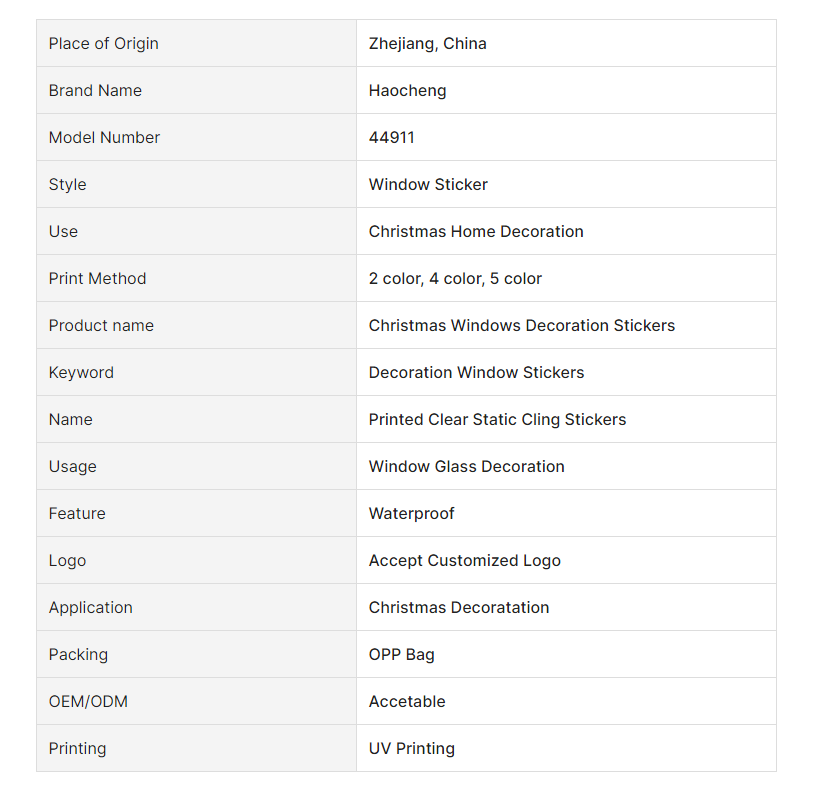This screenshot has height=785, width=827.
Task: Click the Place of Origin label
Action: pos(103,43)
